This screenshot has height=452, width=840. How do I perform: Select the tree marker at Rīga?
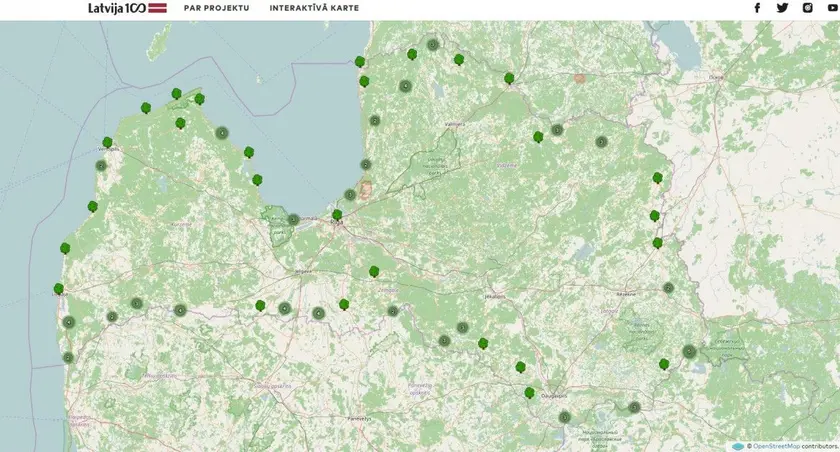click(x=337, y=215)
